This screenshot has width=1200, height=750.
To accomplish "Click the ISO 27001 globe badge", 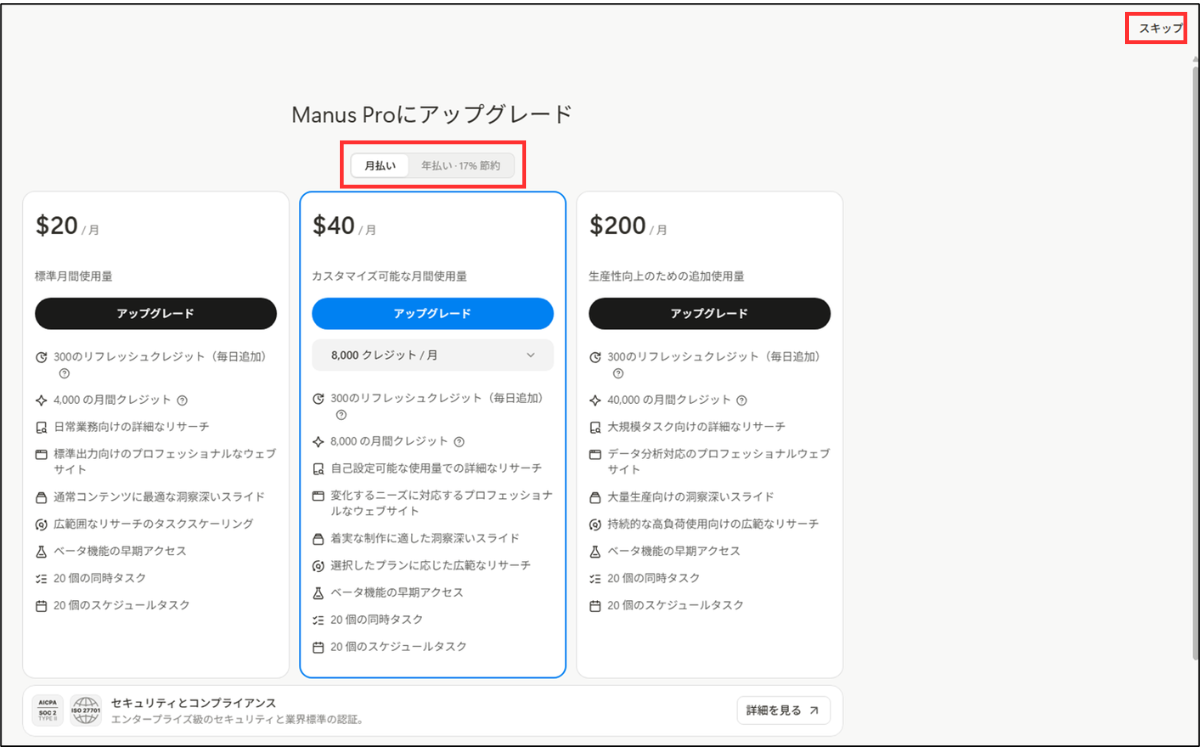I will click(86, 711).
